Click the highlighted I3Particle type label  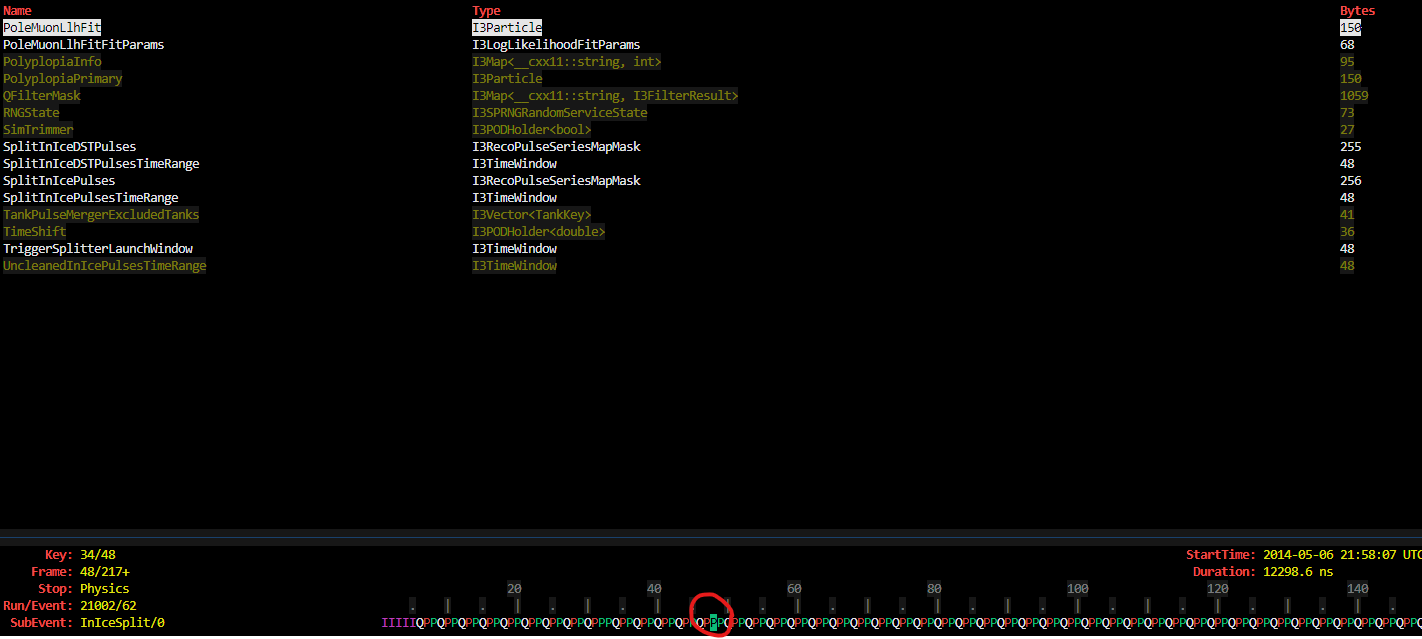(506, 27)
